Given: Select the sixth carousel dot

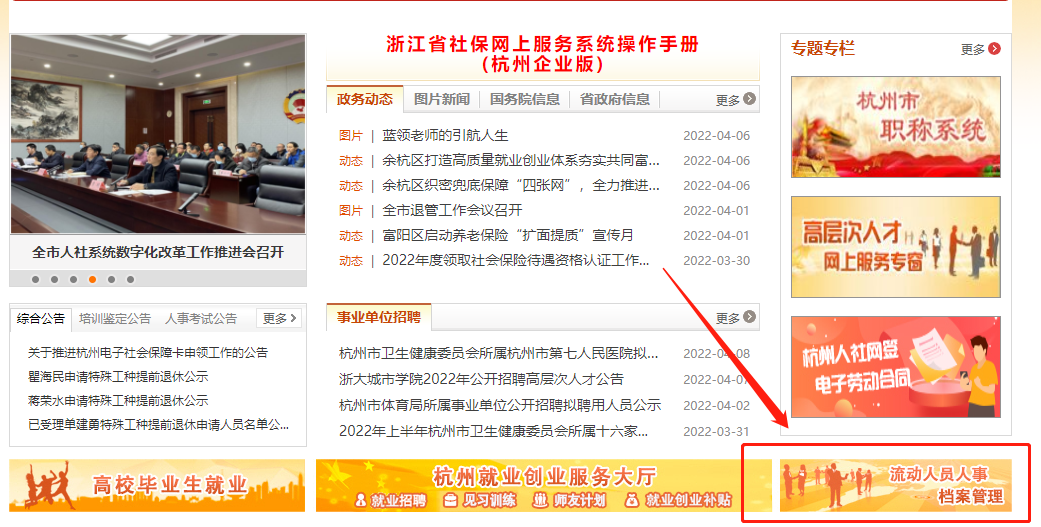Looking at the screenshot, I should pos(131,279).
